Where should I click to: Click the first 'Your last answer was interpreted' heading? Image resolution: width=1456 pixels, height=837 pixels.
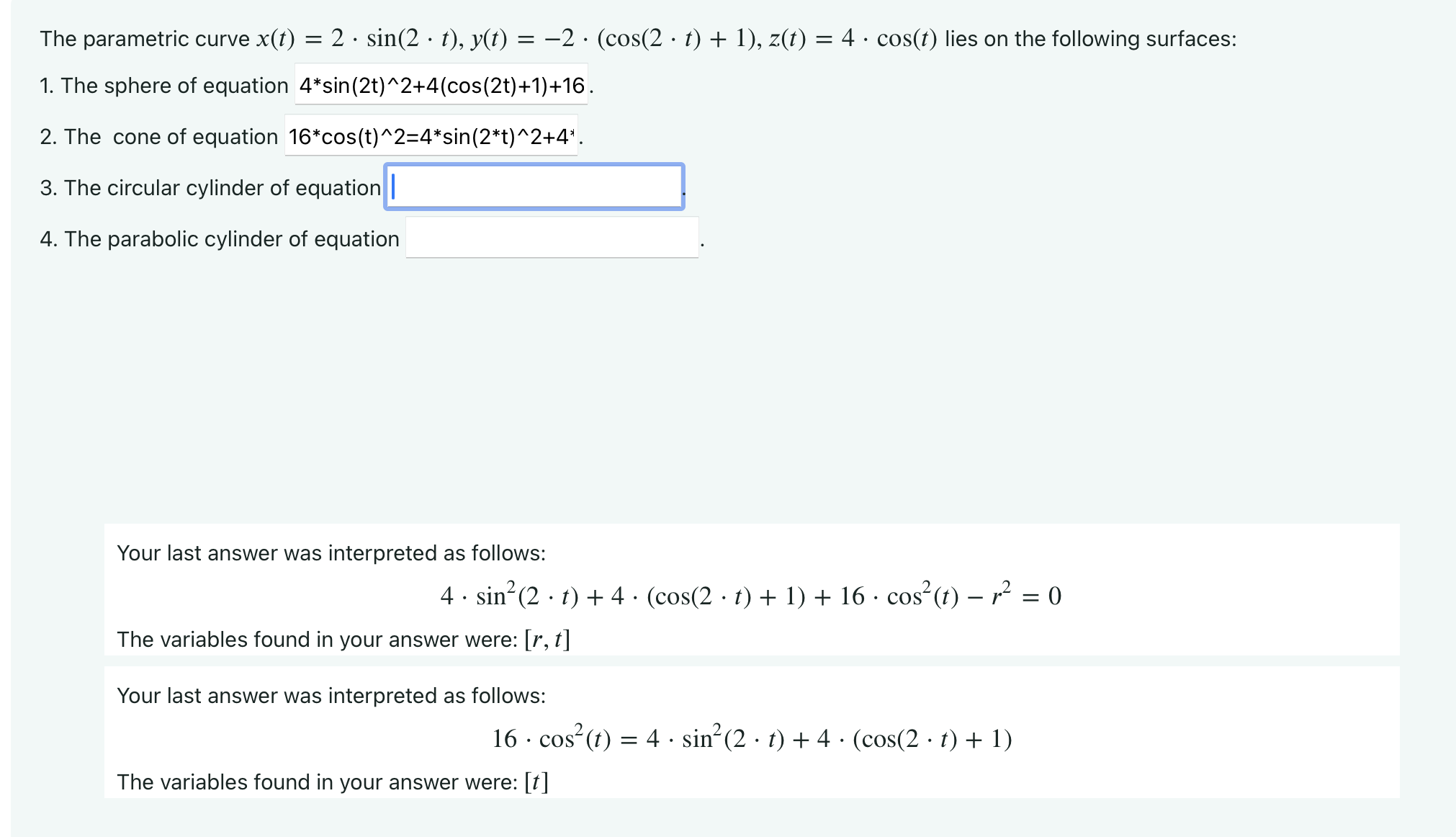(331, 552)
